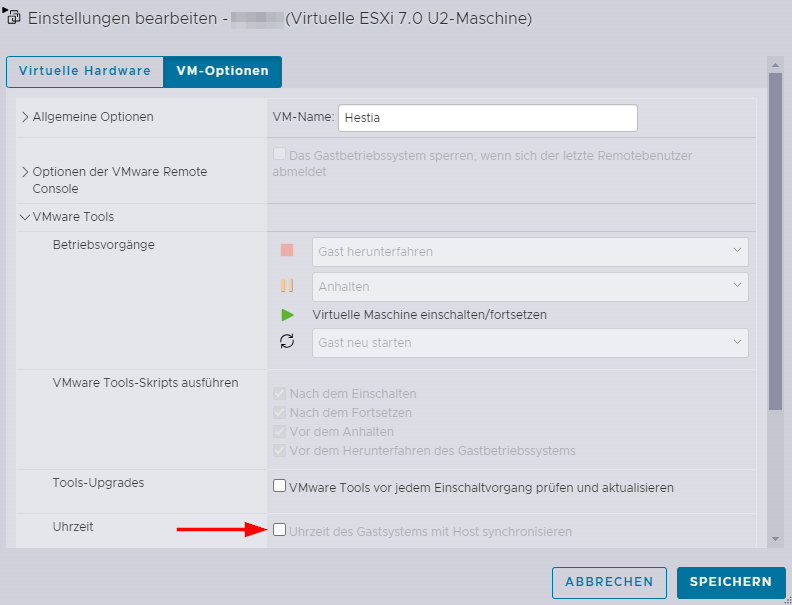Toggle 'Nach dem Fortsetzen' script checkbox

click(279, 413)
